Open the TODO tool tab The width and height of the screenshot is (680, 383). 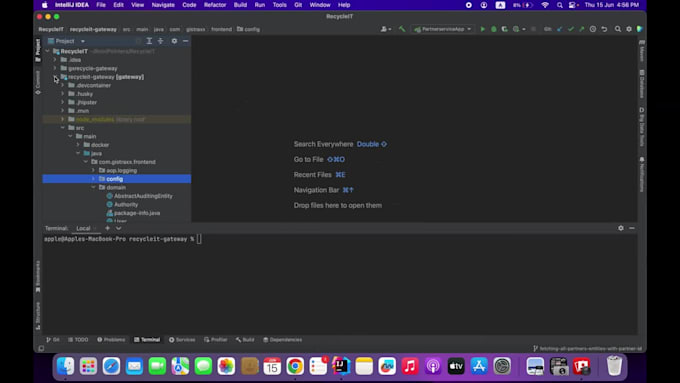(78, 340)
